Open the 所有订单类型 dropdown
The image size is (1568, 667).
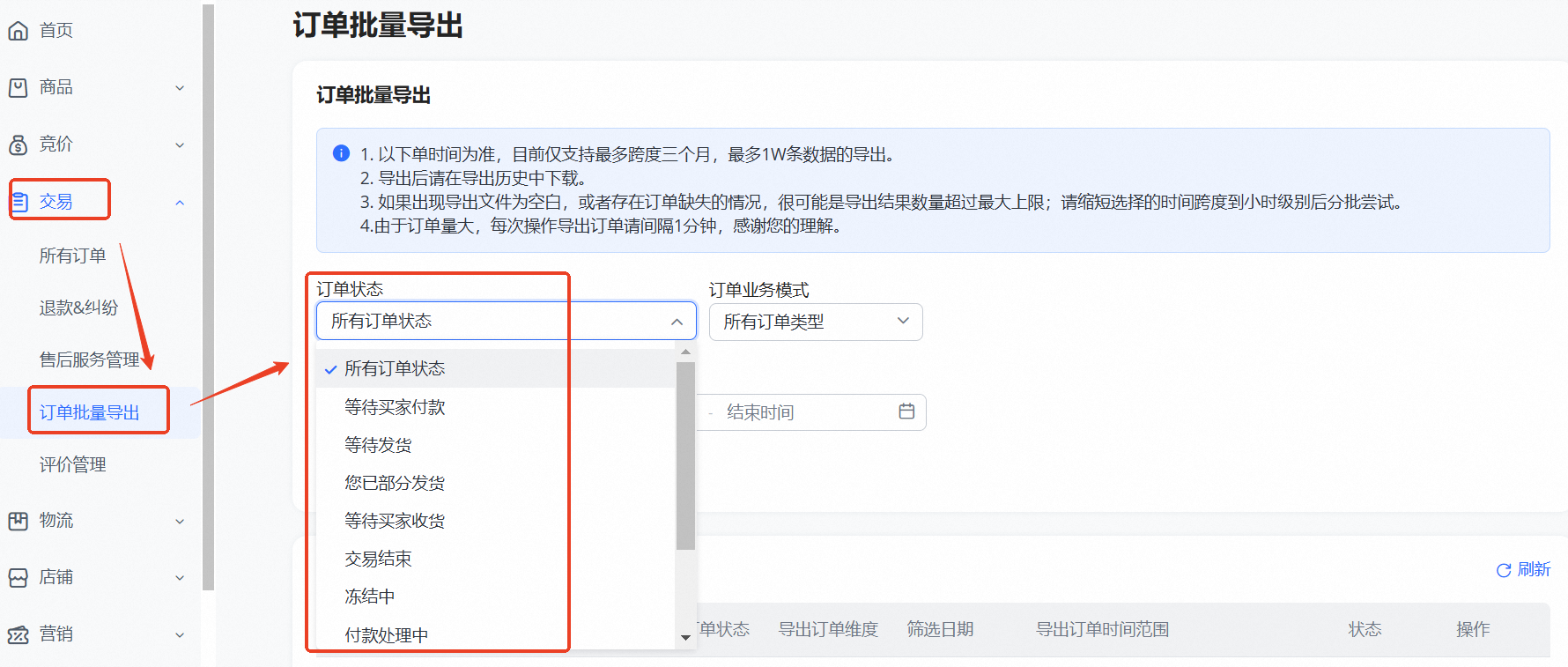[x=816, y=322]
